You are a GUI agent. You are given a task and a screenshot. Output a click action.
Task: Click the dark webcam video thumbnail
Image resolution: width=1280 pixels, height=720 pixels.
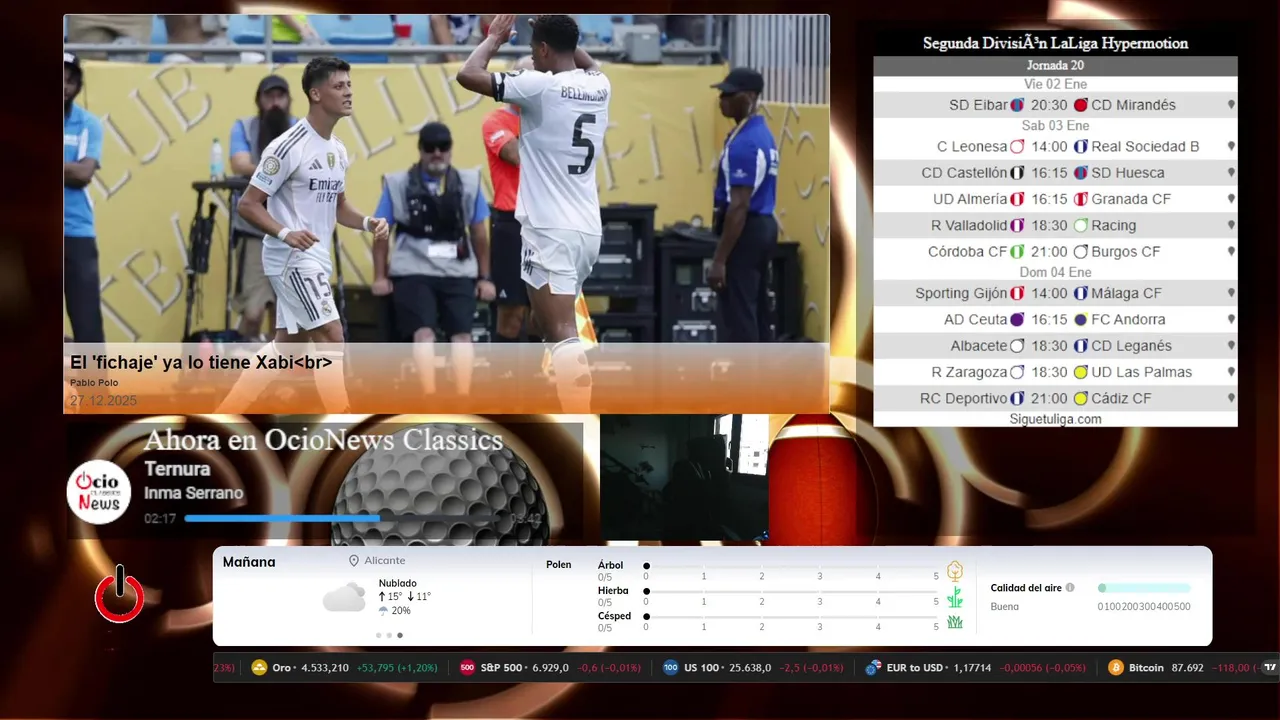[684, 478]
